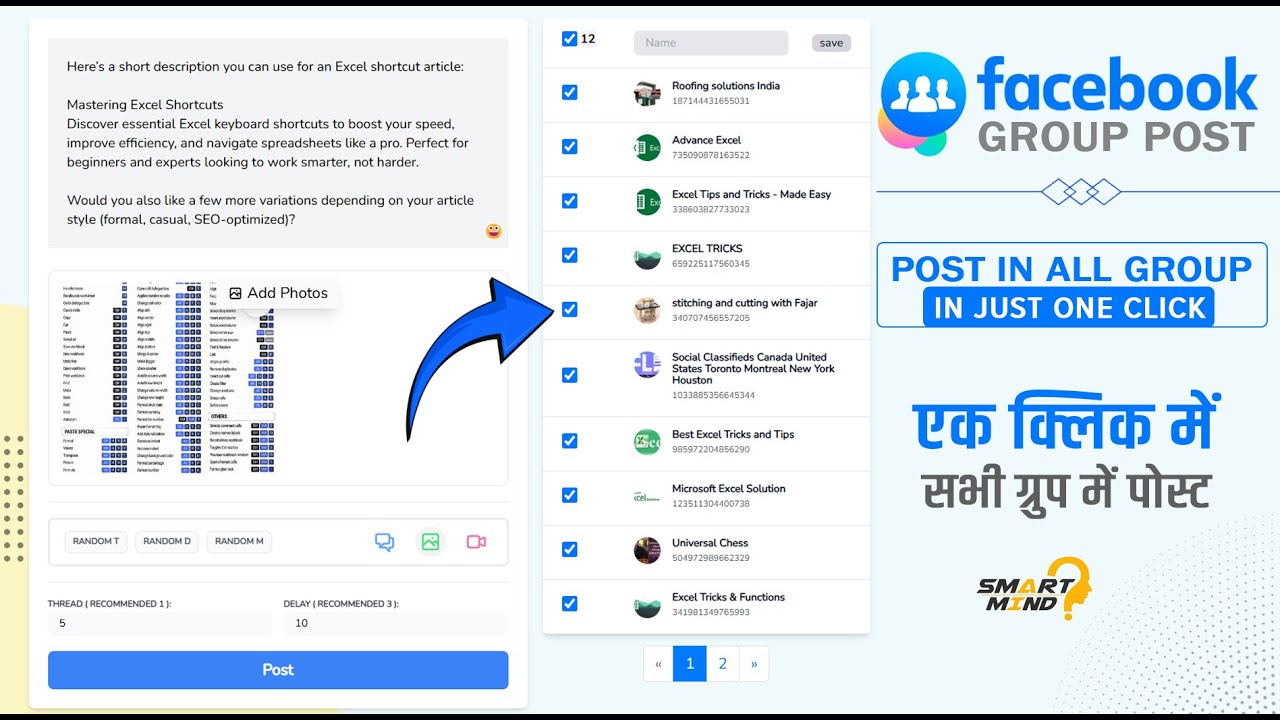The width and height of the screenshot is (1280, 720).
Task: Click the Add Photos button
Action: (x=278, y=293)
